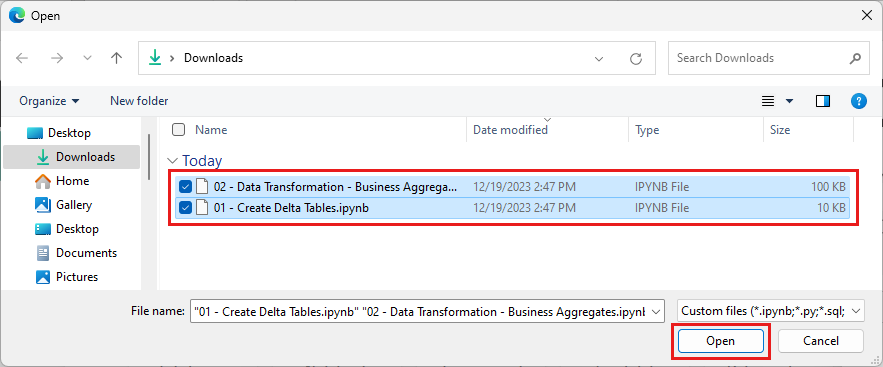Open the Custom files type filter
883x367 pixels.
click(770, 311)
